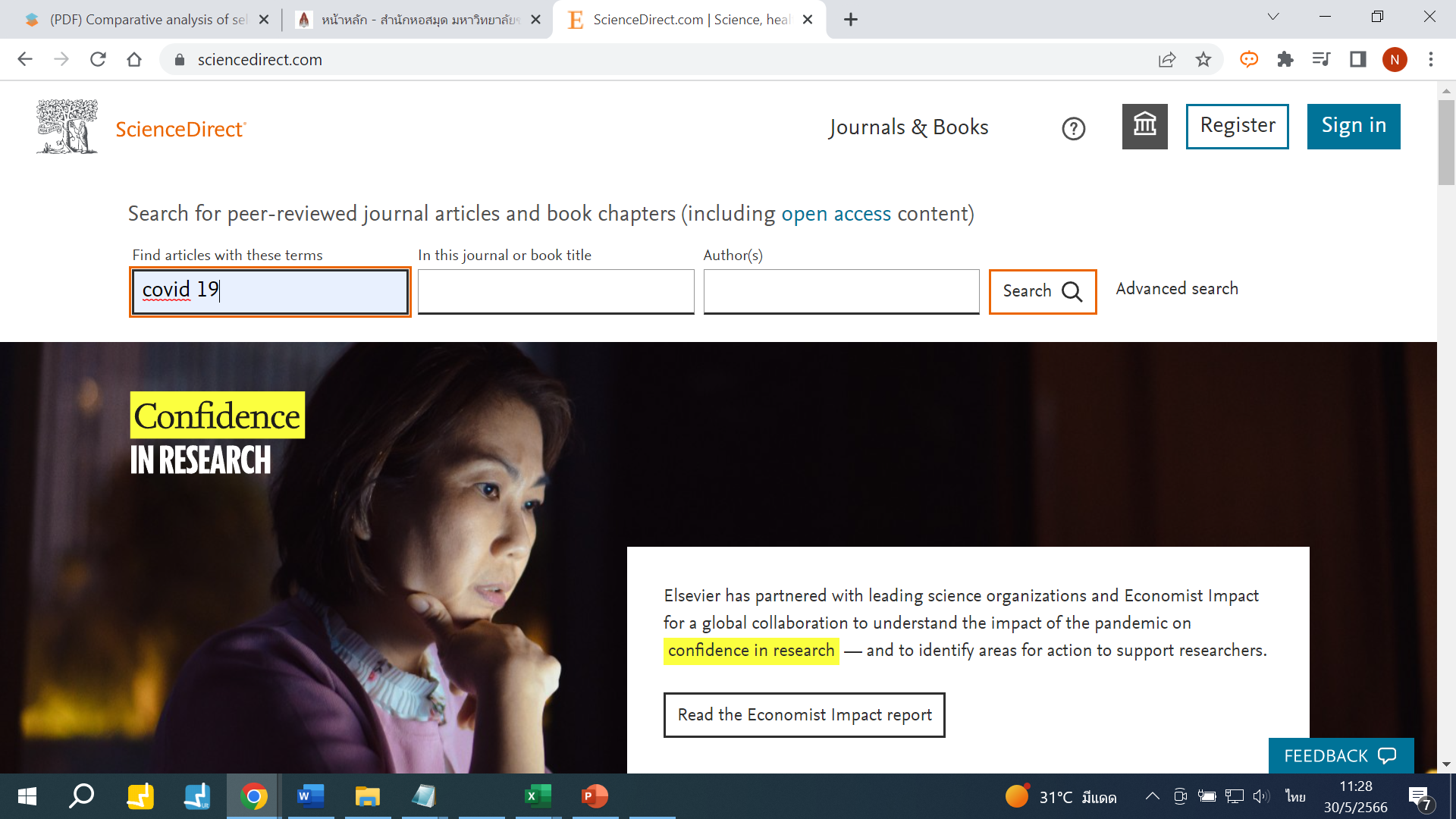Click the Author(s) input field
Image resolution: width=1456 pixels, height=819 pixels.
(x=842, y=292)
